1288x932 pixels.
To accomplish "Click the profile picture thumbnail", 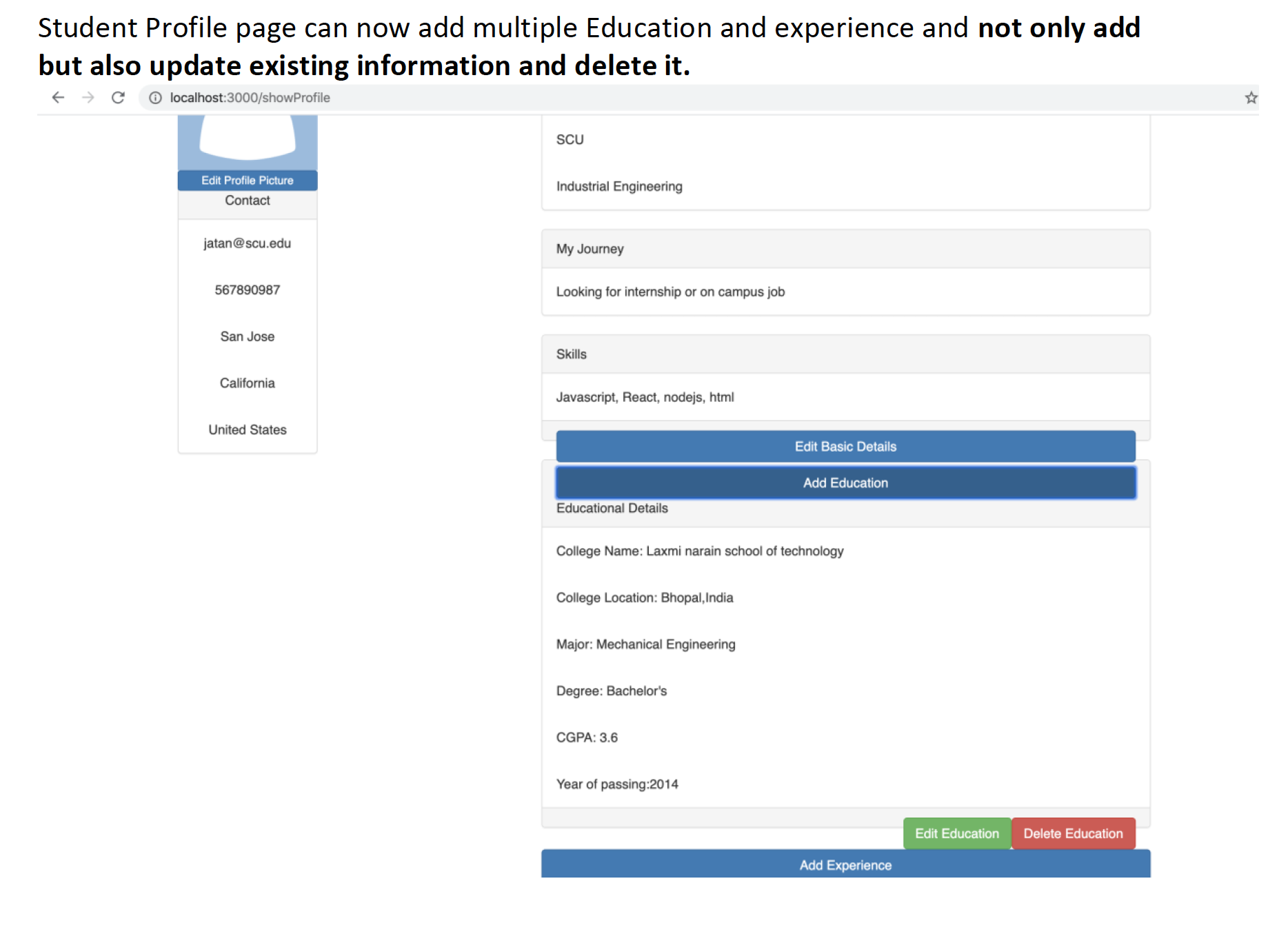I will pyautogui.click(x=248, y=142).
